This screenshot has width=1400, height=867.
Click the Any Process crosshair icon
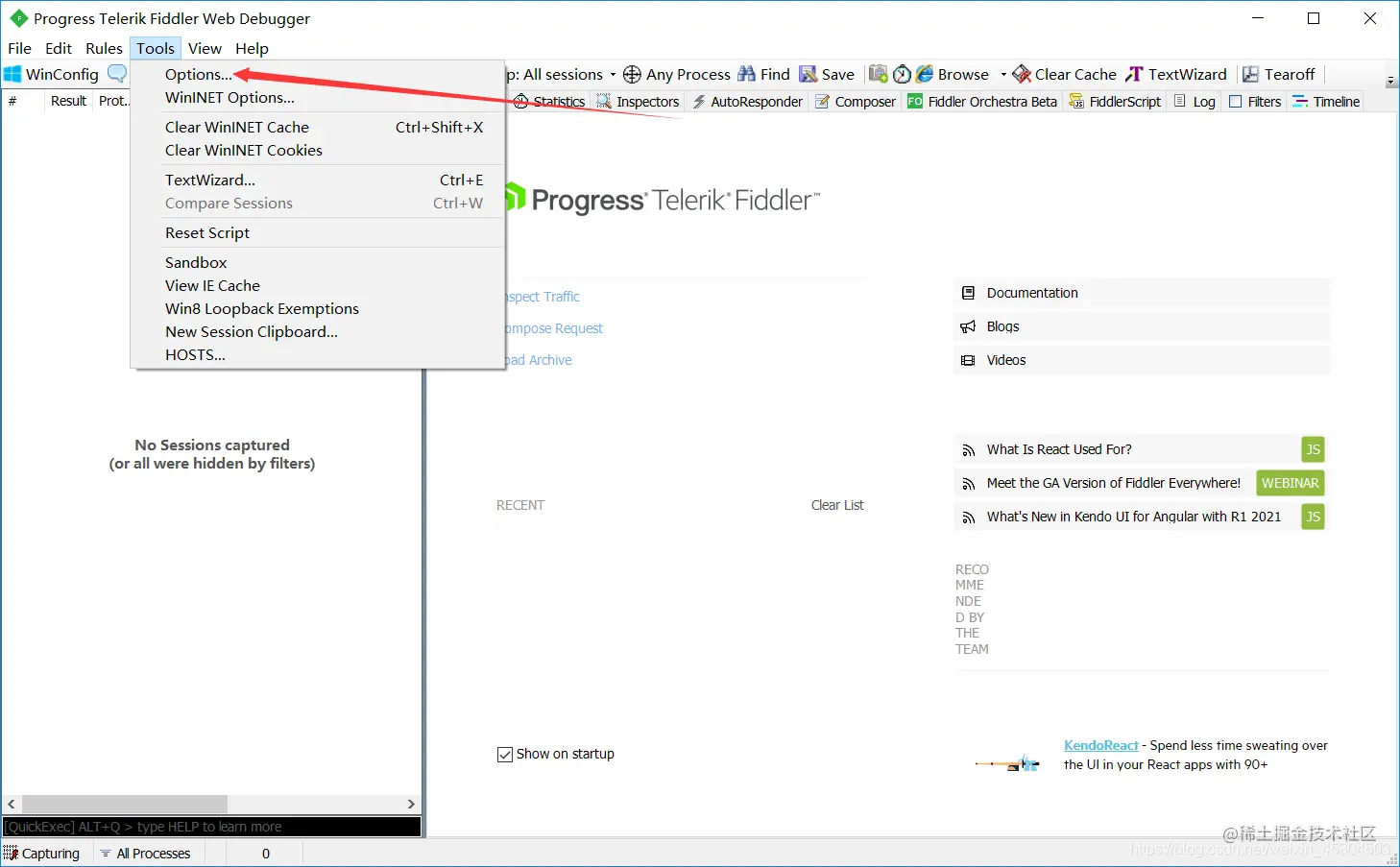point(632,74)
